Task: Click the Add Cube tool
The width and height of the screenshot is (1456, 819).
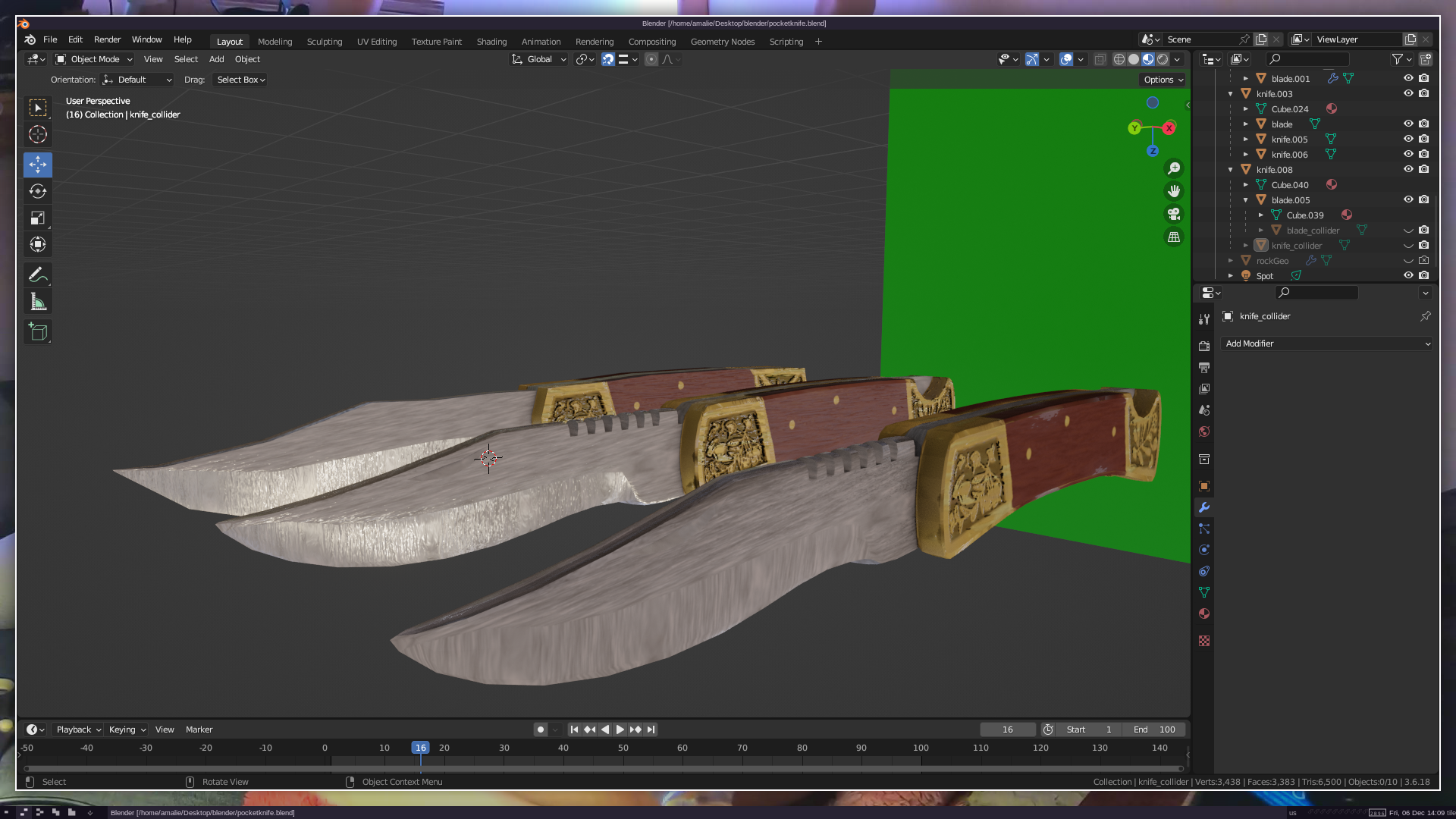Action: (38, 331)
